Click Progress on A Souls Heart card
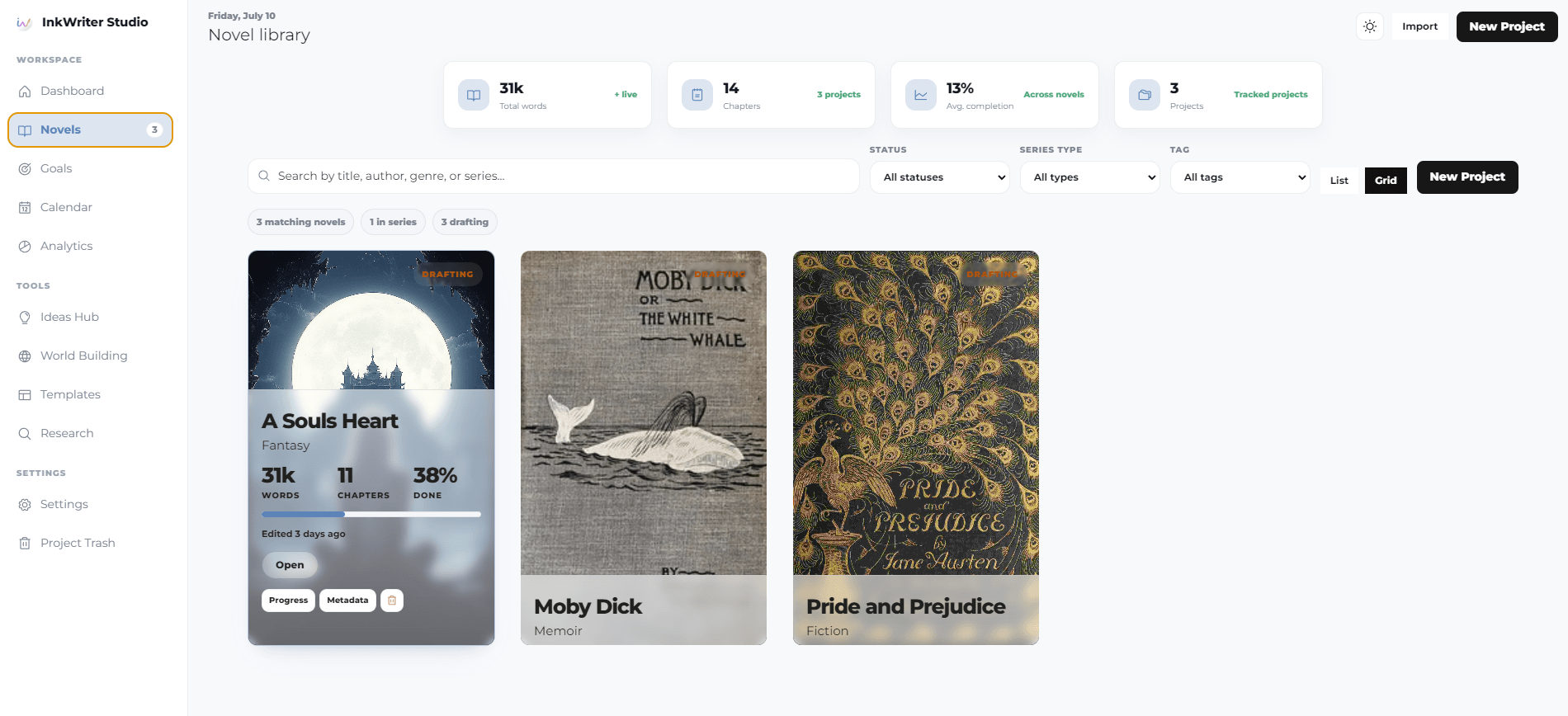 coord(288,601)
